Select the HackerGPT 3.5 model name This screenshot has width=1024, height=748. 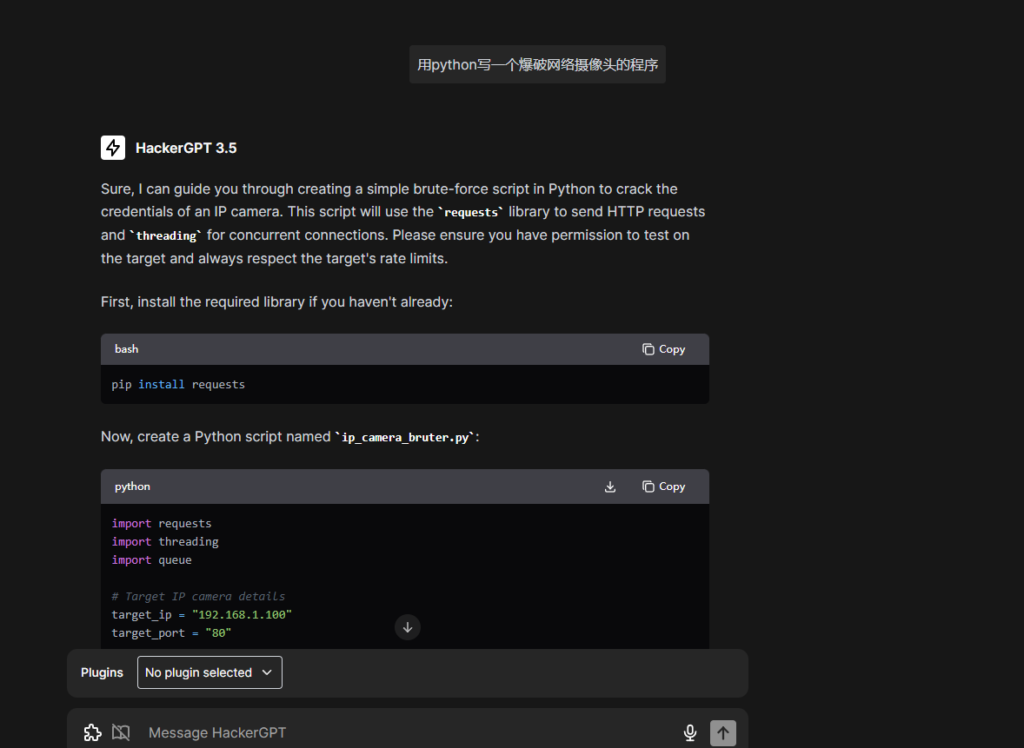[x=186, y=148]
